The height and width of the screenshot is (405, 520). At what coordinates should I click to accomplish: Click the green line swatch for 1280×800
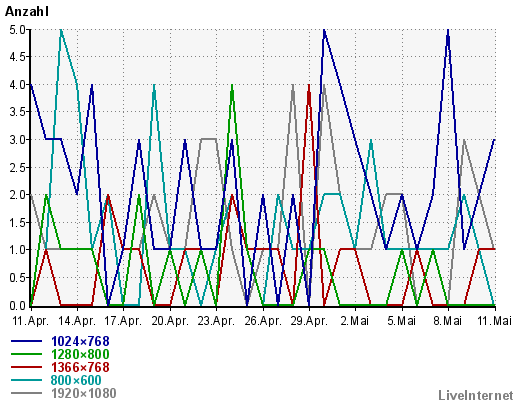coord(27,354)
